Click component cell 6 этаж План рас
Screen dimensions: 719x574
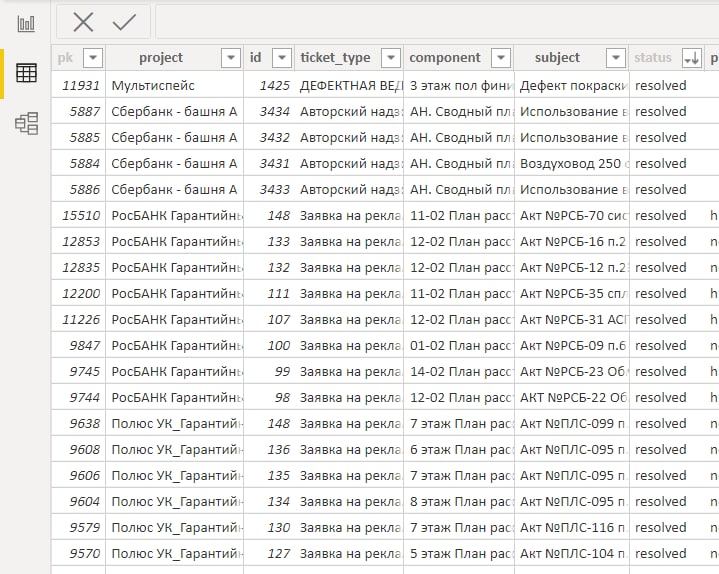459,450
